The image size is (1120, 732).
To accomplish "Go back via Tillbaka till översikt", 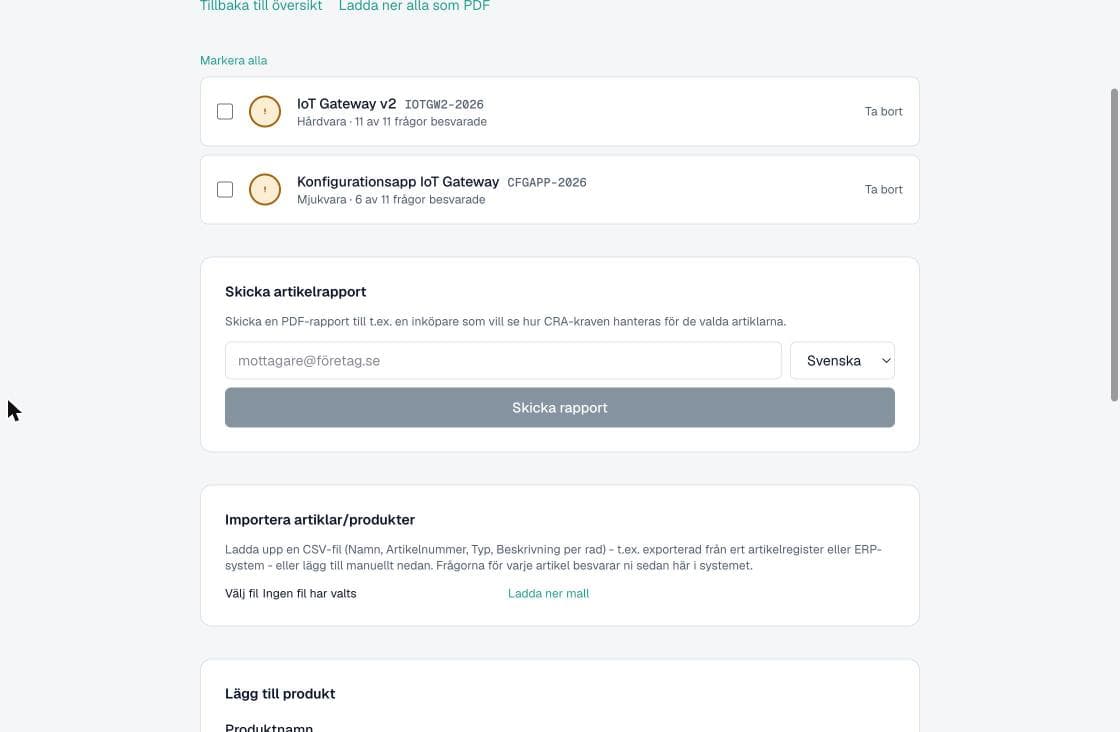I will [x=261, y=6].
